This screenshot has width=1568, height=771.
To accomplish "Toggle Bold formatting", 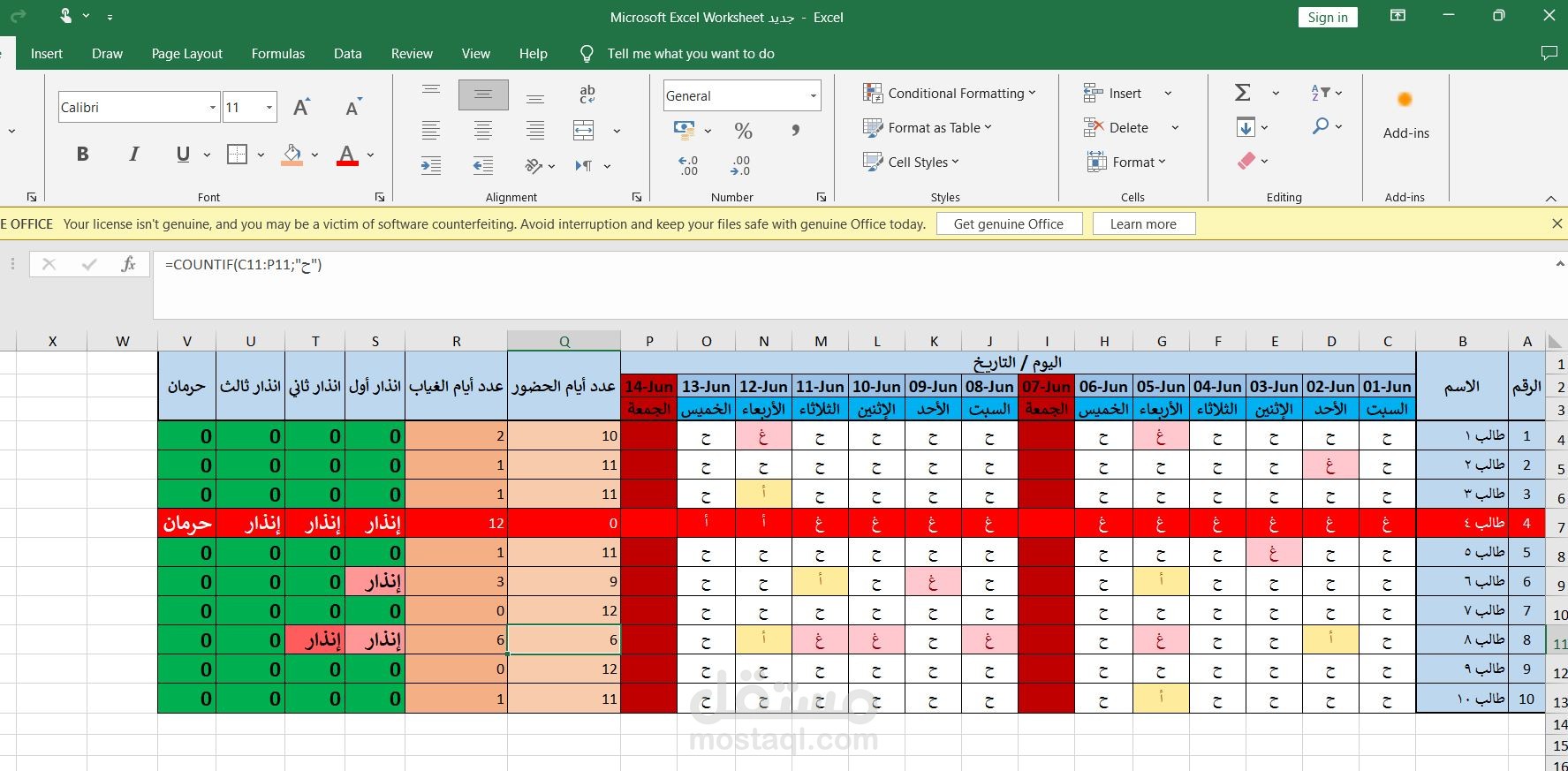I will tap(82, 155).
